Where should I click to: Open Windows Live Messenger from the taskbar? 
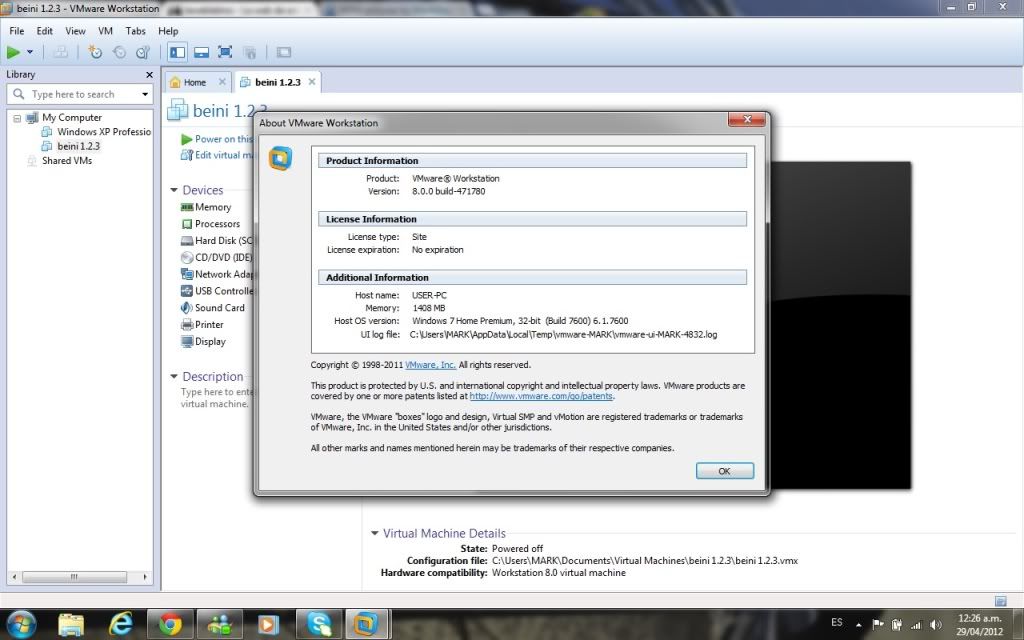[x=219, y=624]
